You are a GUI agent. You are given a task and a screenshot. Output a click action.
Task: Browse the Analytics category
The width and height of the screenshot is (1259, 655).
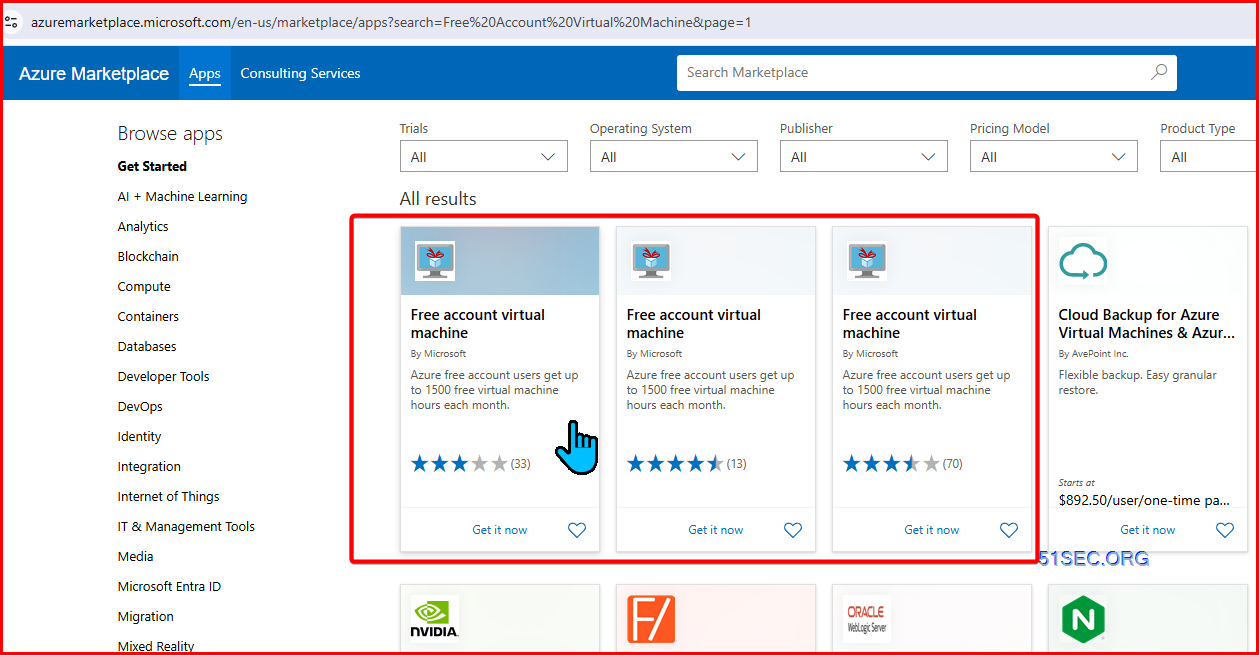pyautogui.click(x=143, y=226)
